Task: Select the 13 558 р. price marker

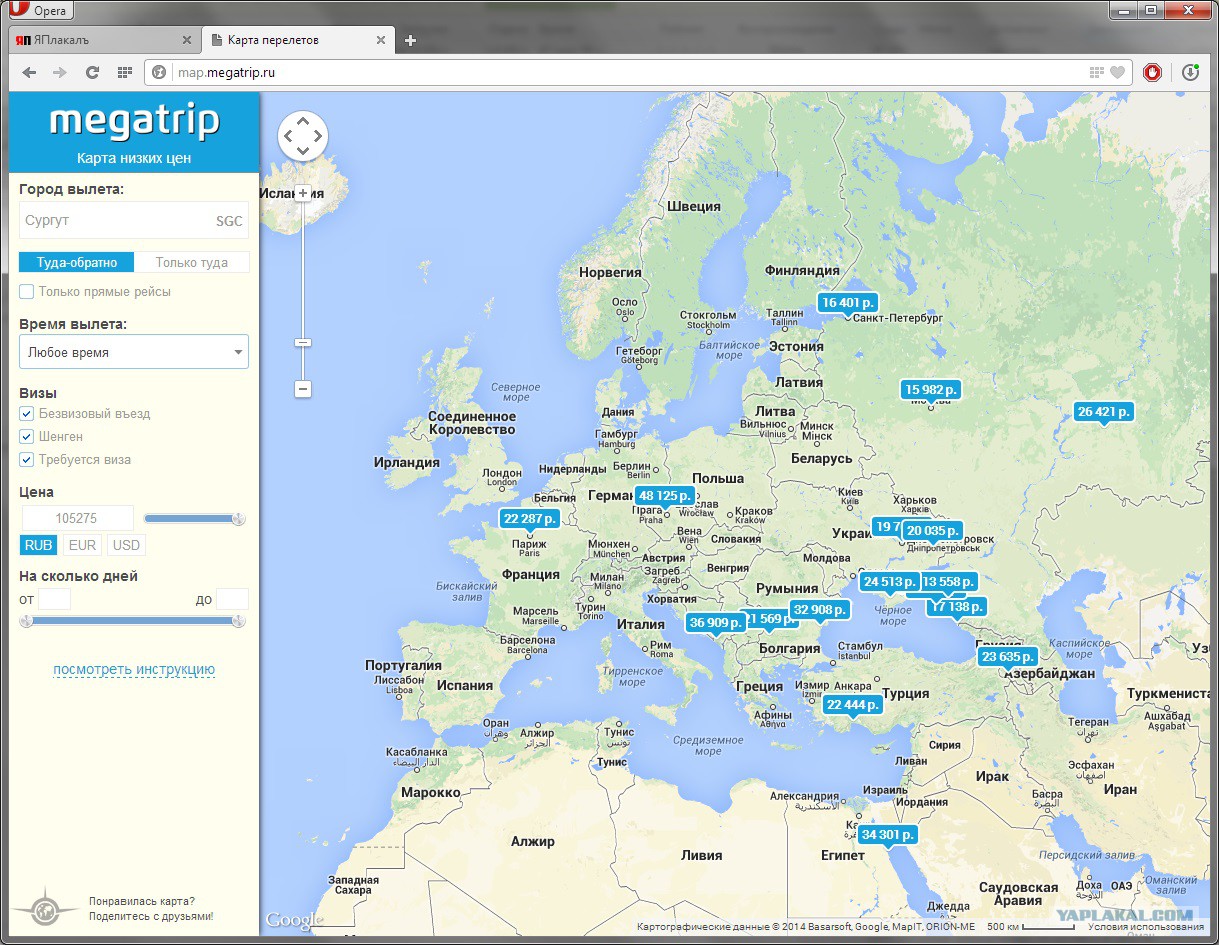Action: 948,581
